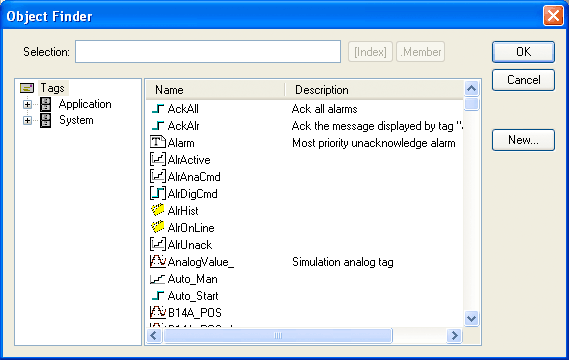Click the Alarm text tag icon

click(158, 142)
